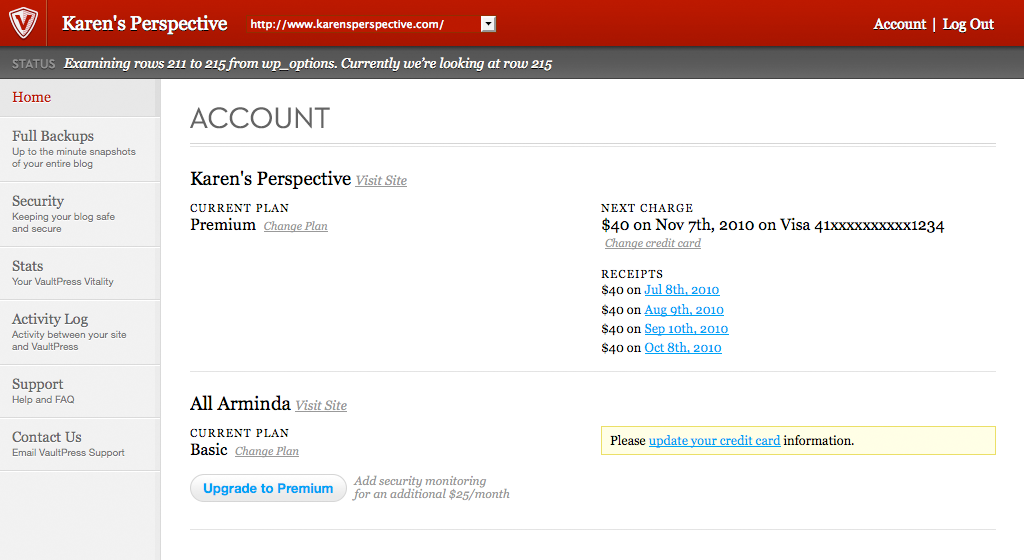Image resolution: width=1024 pixels, height=560 pixels.
Task: Open the Activity Log
Action: point(50,319)
